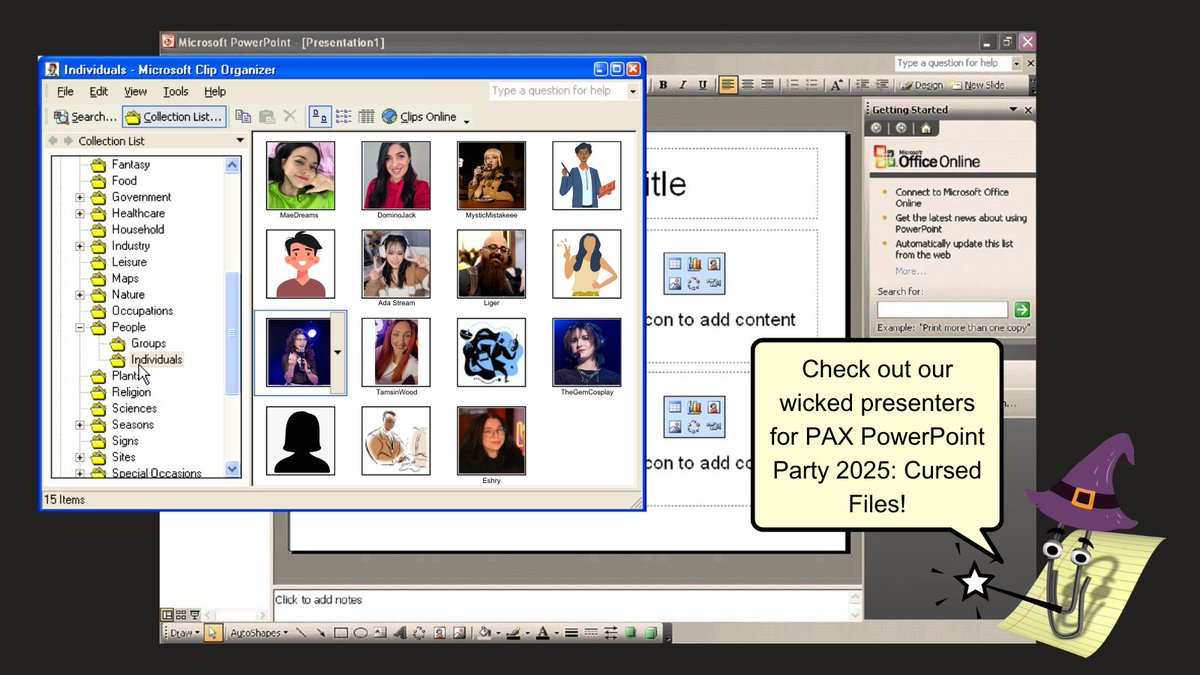Select the Eshry clip thumbnail

coord(491,440)
